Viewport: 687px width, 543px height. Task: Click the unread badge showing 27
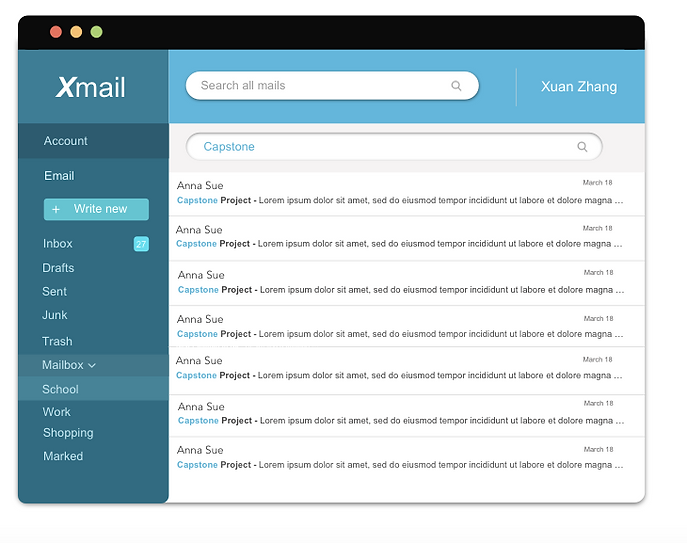(141, 244)
